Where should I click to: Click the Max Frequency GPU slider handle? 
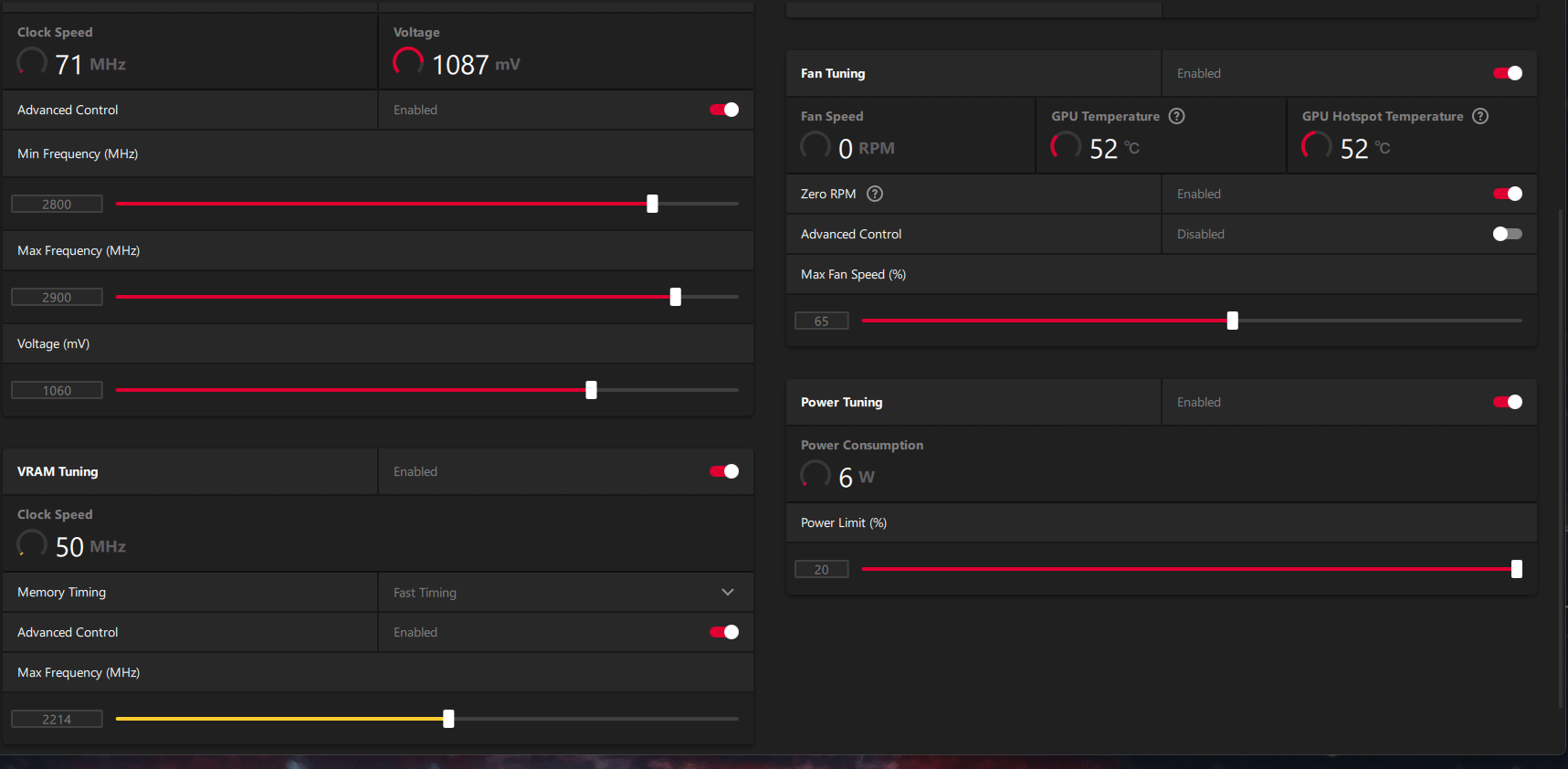coord(676,297)
